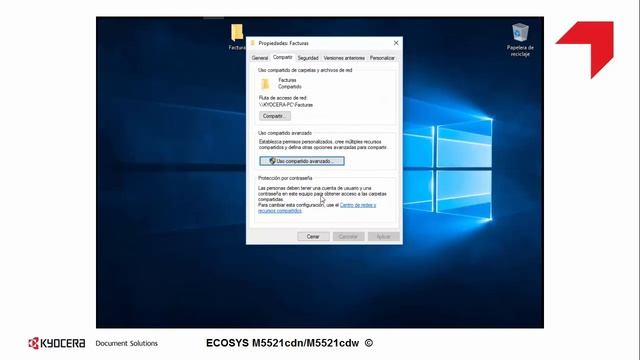
Task: Open the Papelera de reciclaje desktop icon
Action: click(520, 40)
